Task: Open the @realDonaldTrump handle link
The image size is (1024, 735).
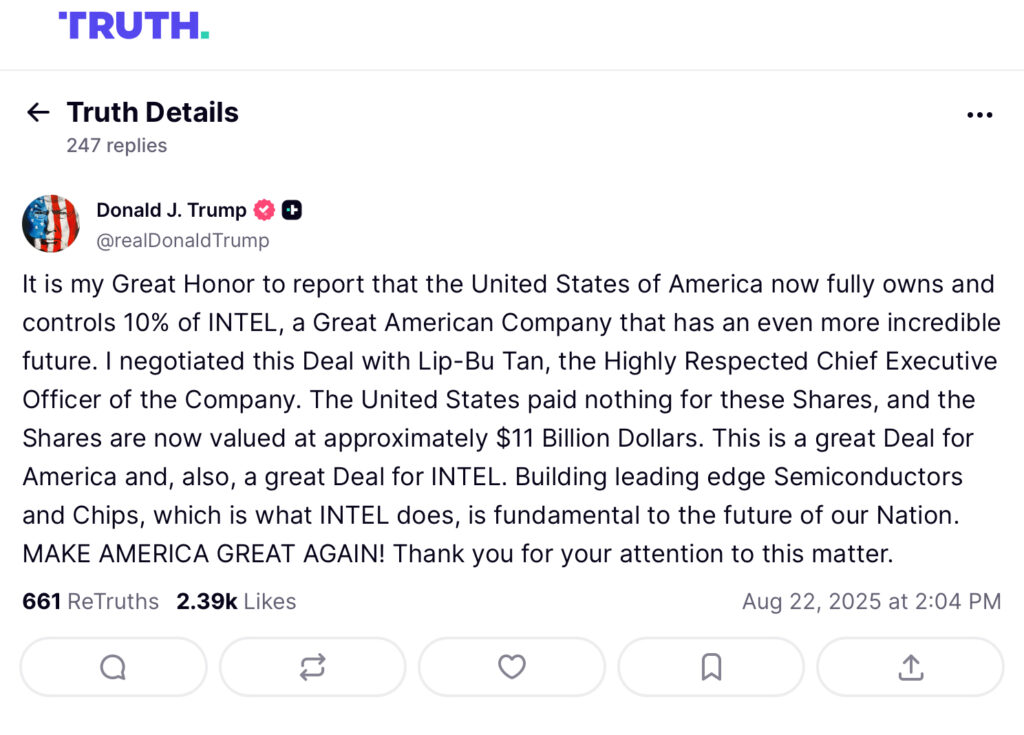Action: pyautogui.click(x=183, y=240)
